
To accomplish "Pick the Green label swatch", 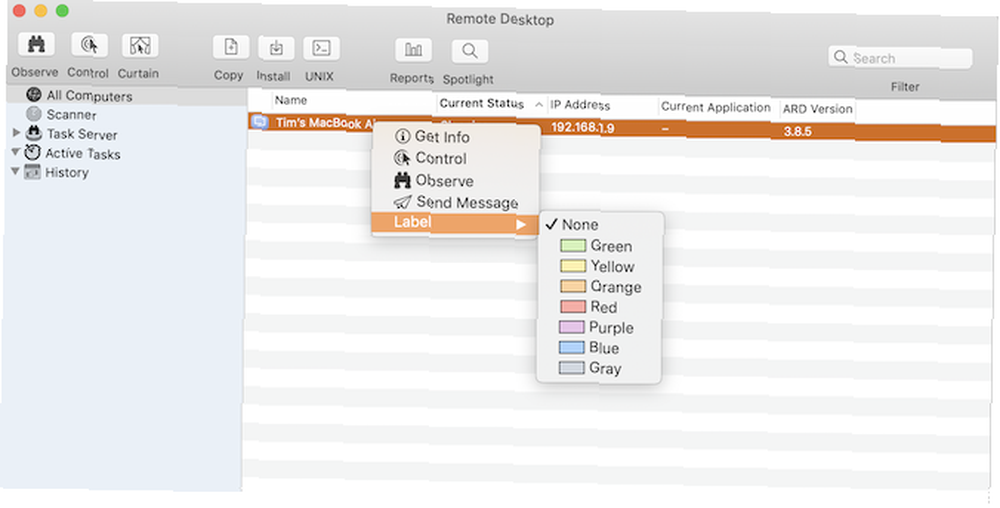I will (x=573, y=245).
